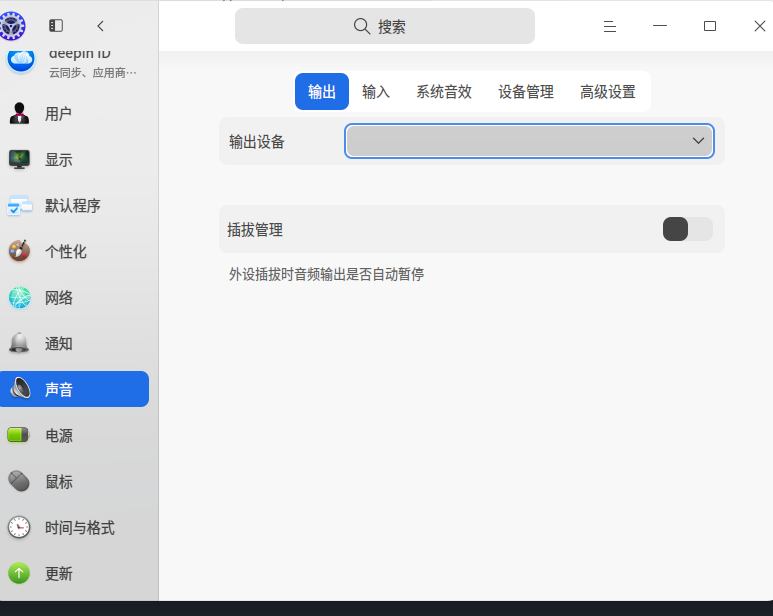Viewport: 773px width, 616px height.
Task: Expand the 输出设备 chevron arrow
Action: point(698,141)
